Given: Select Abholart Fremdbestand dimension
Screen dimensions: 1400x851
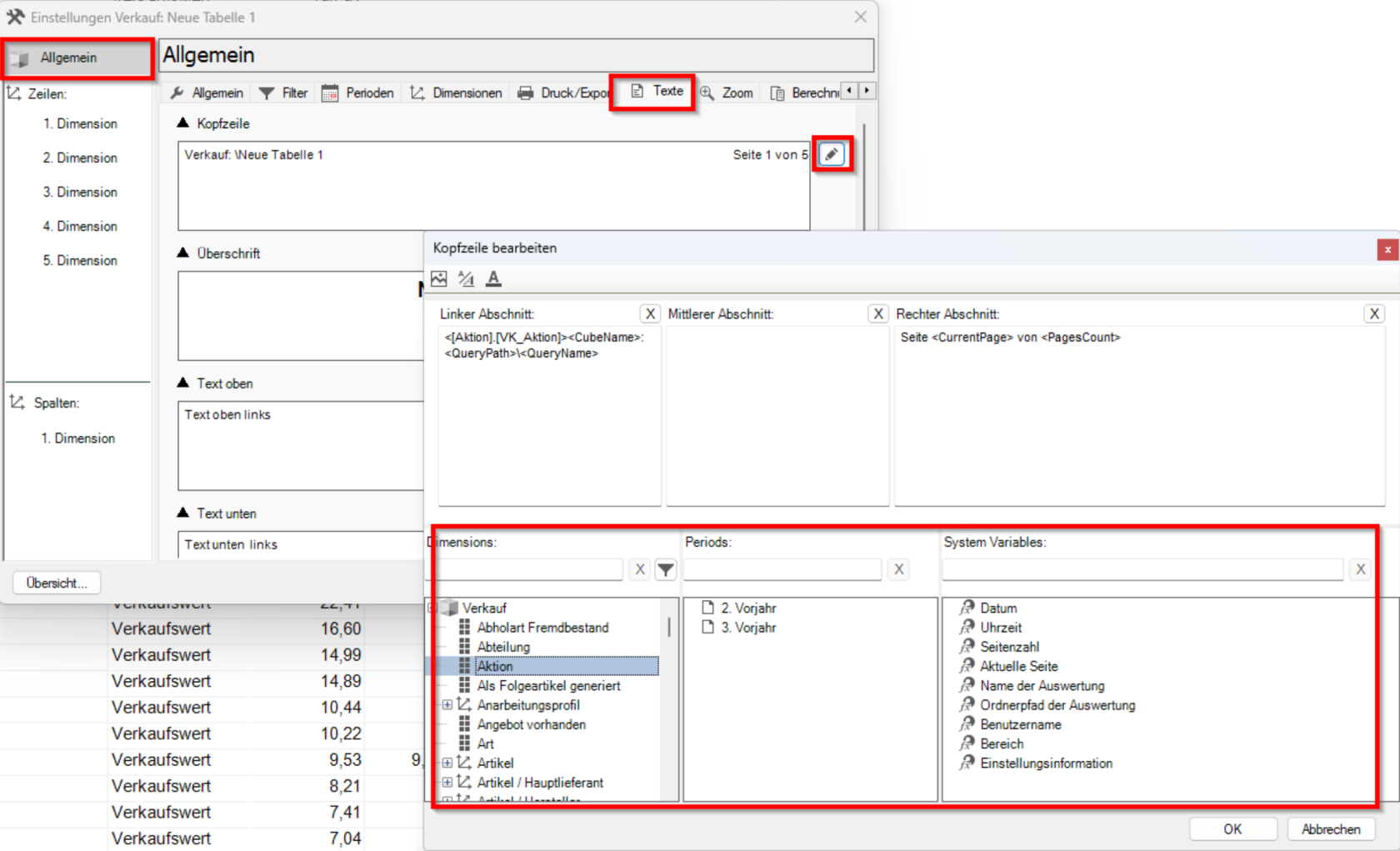Looking at the screenshot, I should pyautogui.click(x=542, y=627).
